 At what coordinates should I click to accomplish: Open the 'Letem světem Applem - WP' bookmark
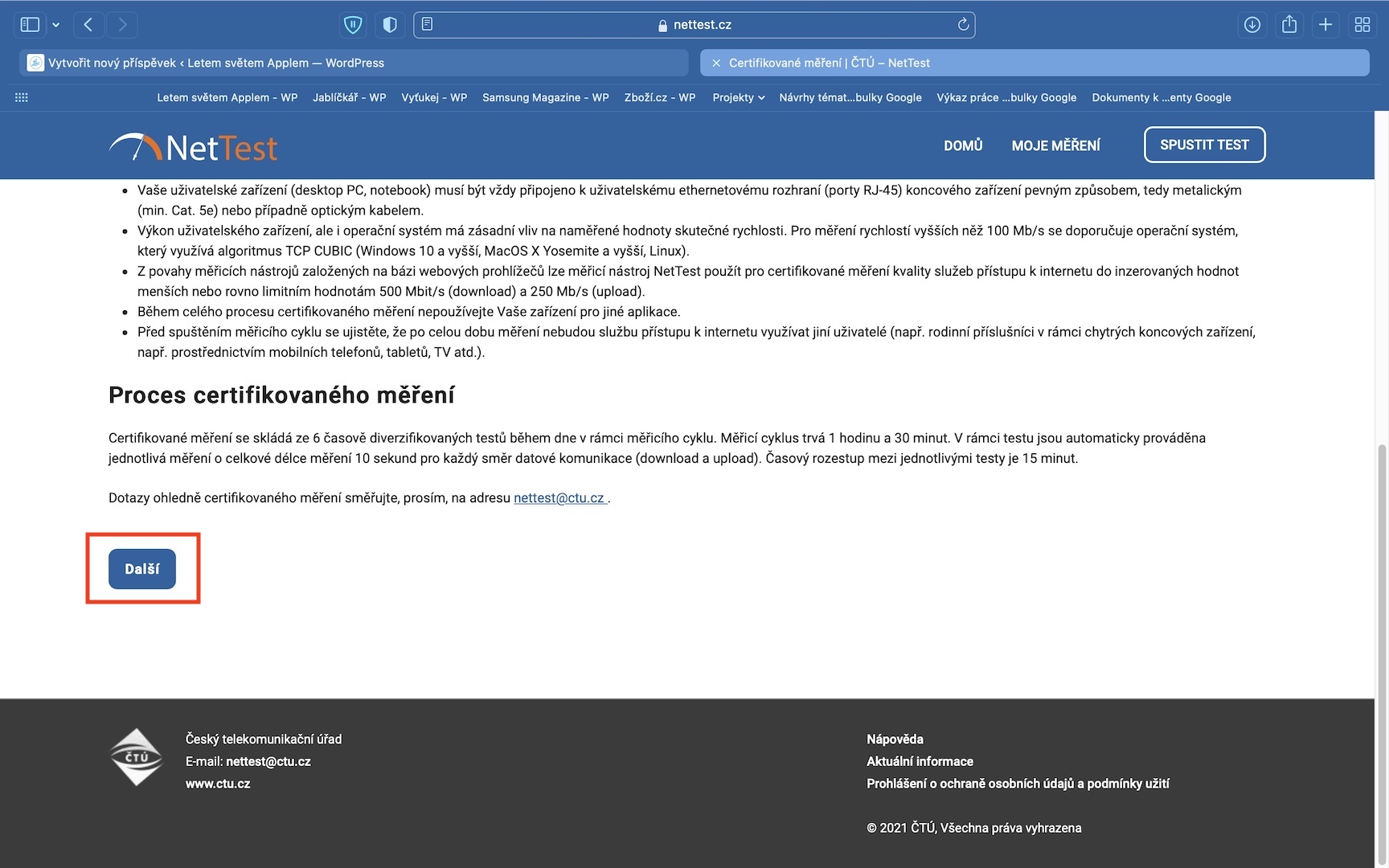click(x=227, y=97)
